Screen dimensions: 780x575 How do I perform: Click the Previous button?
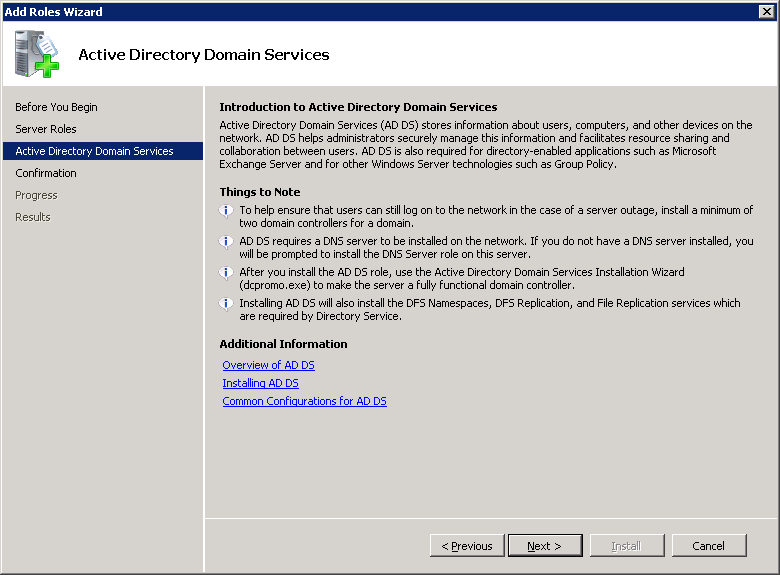(x=467, y=546)
